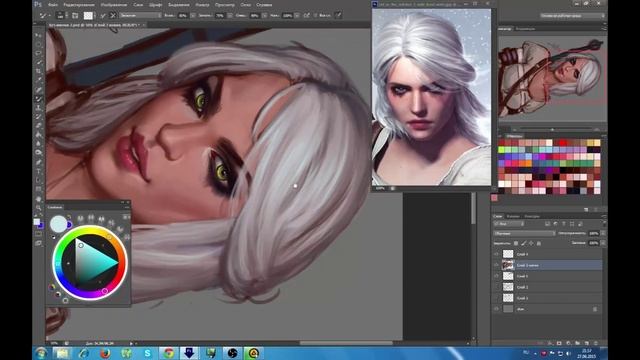The height and width of the screenshot is (360, 640).
Task: Open brush blending mode dropdown
Action: point(141,15)
